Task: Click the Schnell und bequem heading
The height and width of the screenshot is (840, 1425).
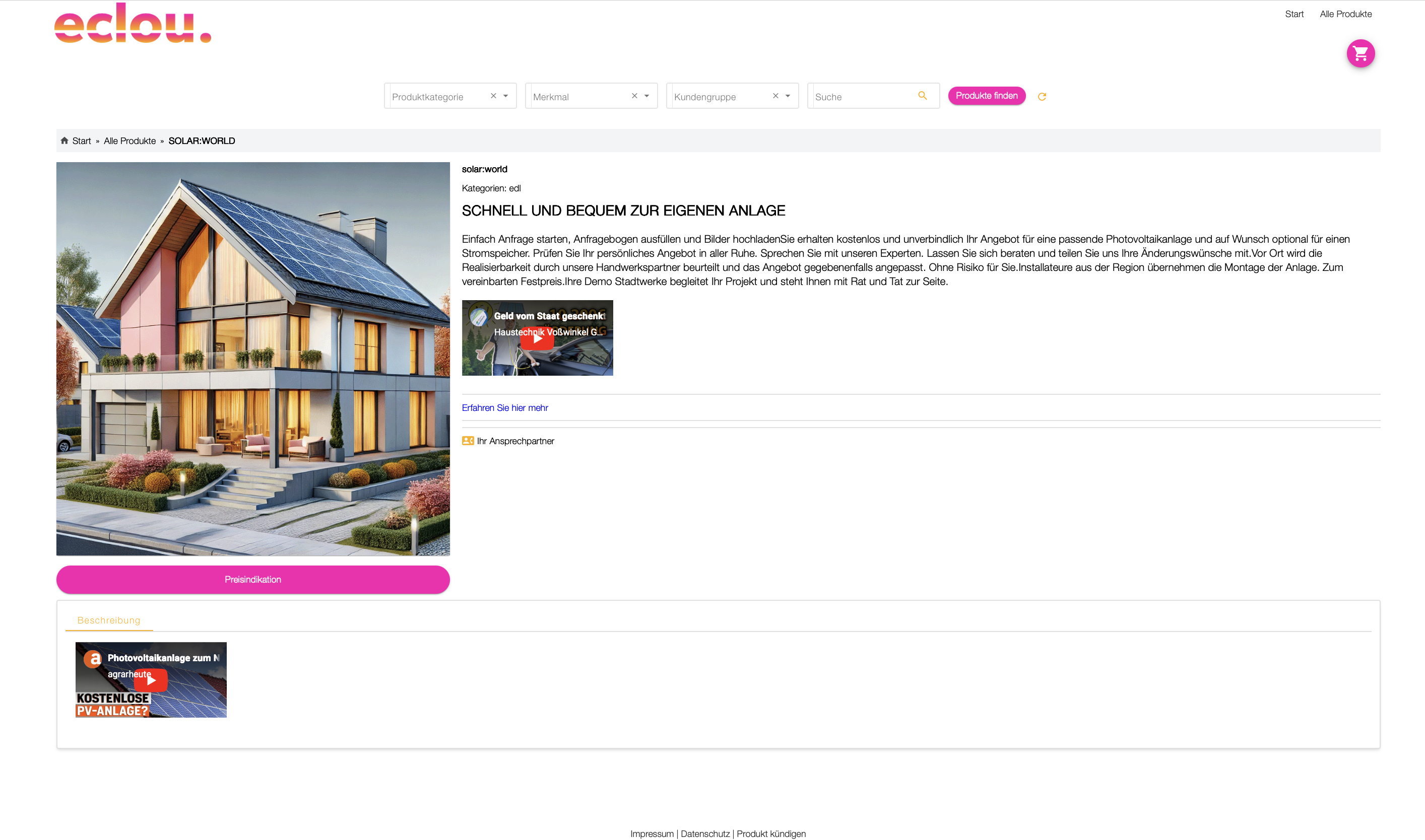Action: click(x=623, y=211)
